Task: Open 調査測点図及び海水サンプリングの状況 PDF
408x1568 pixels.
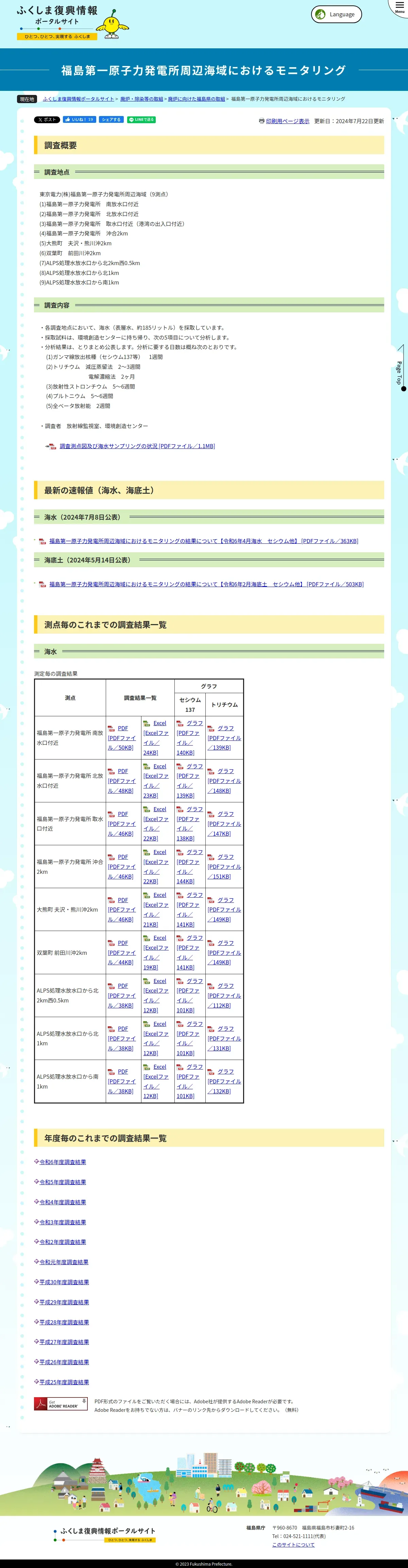Action: (137, 446)
